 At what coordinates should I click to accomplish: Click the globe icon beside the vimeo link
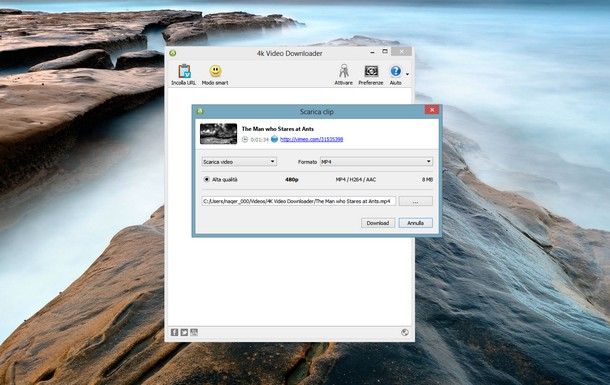click(274, 139)
